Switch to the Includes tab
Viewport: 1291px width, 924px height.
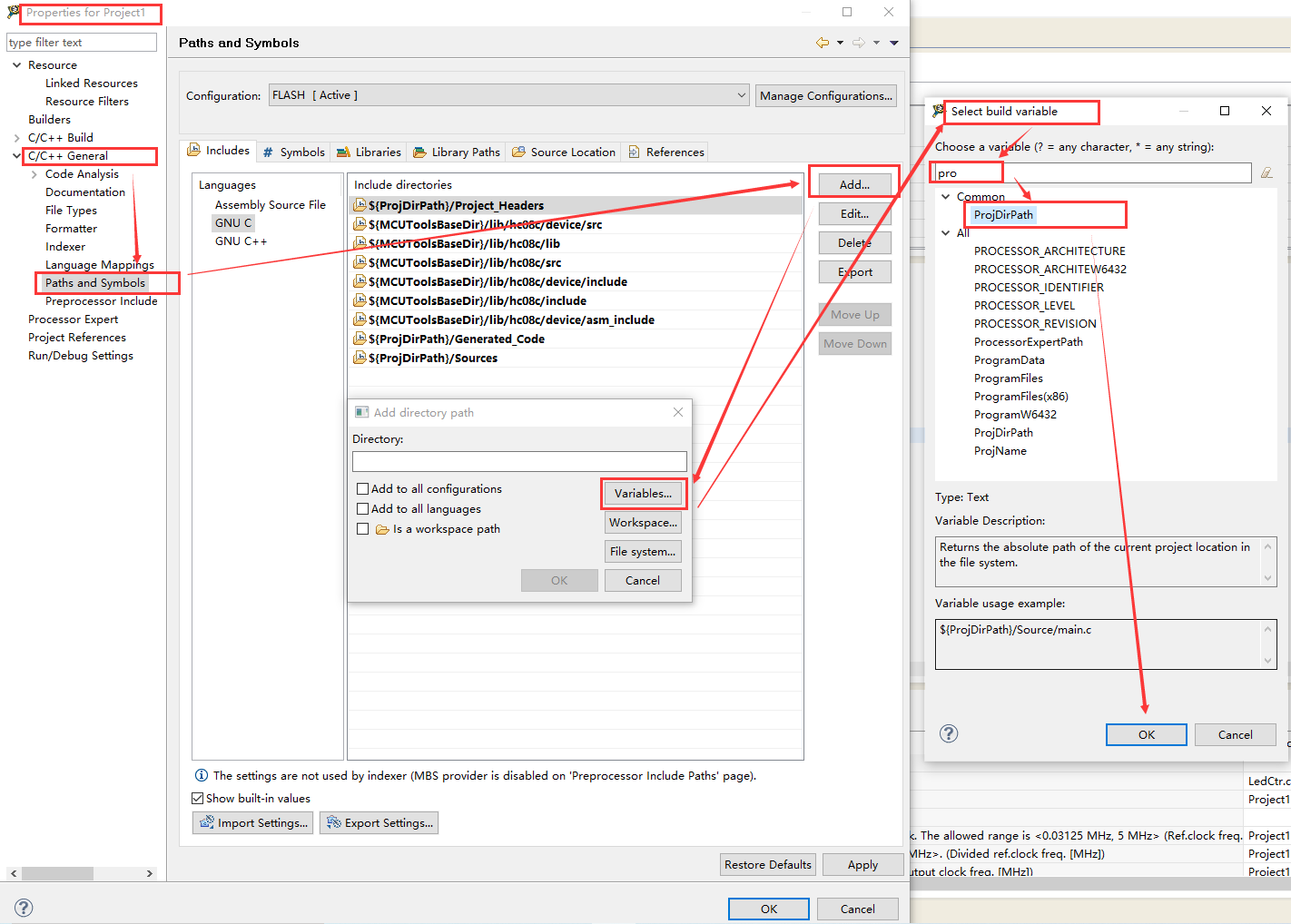point(219,151)
